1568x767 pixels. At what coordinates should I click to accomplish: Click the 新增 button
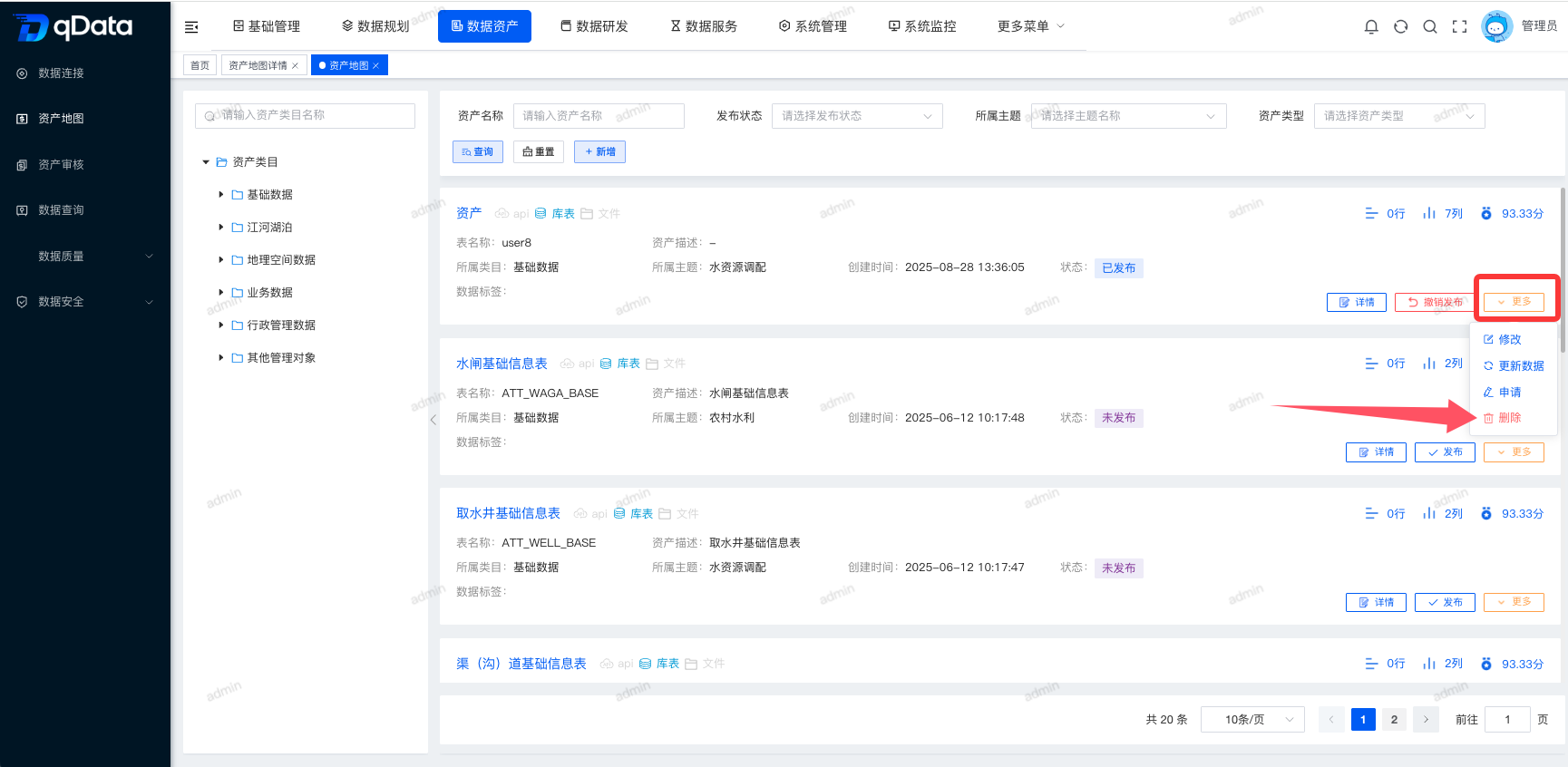click(599, 151)
